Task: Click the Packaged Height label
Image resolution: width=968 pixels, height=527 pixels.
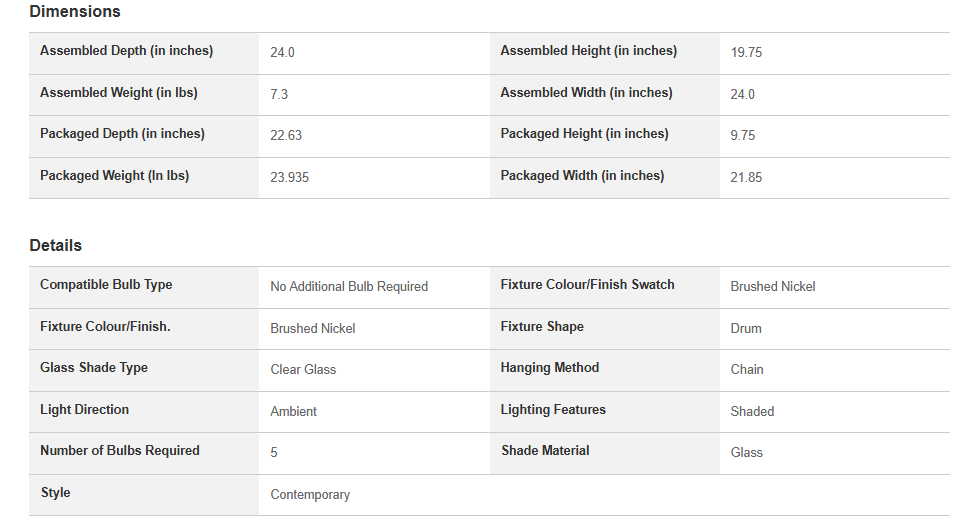Action: [x=584, y=134]
